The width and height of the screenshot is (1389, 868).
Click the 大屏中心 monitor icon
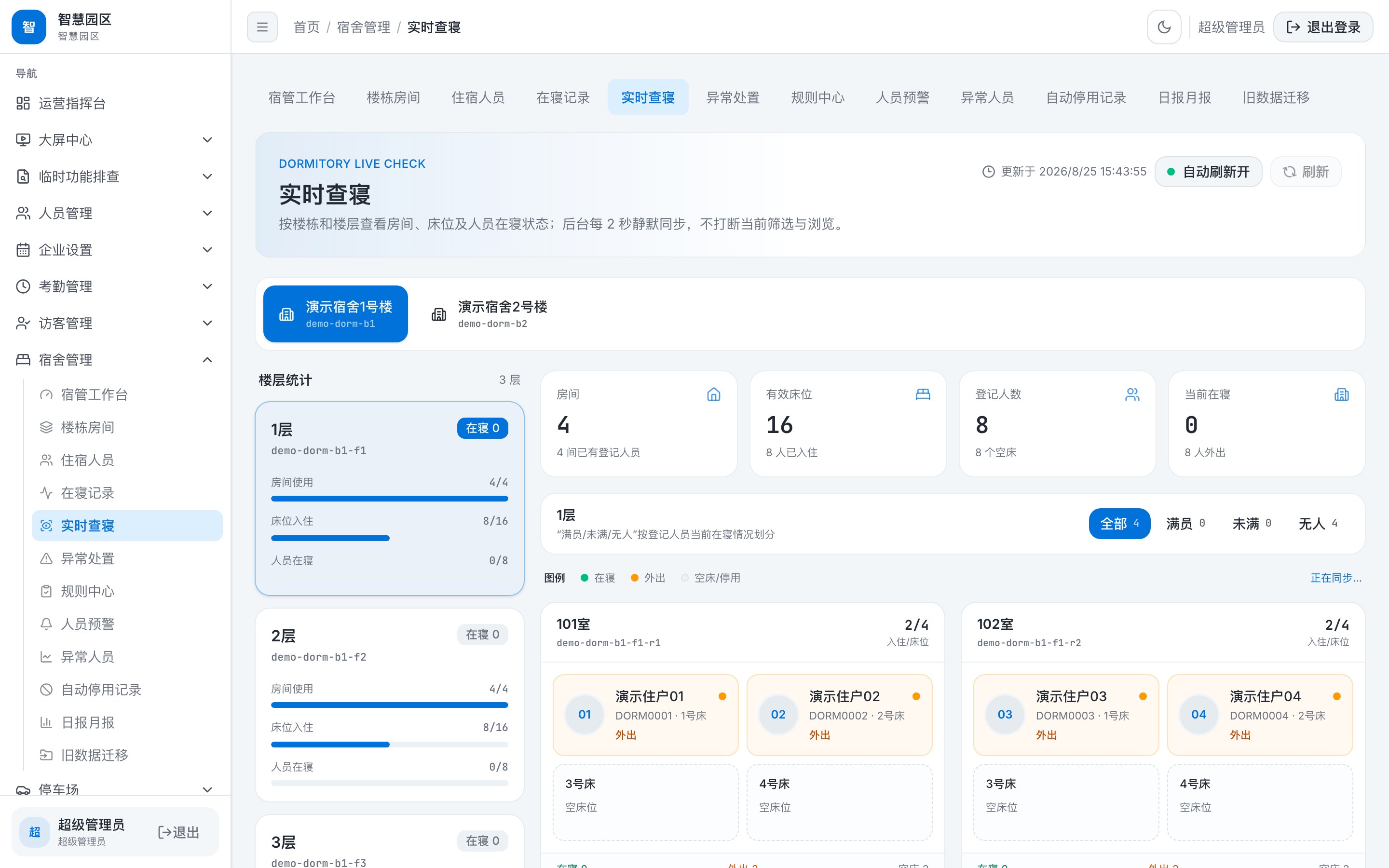[x=23, y=140]
